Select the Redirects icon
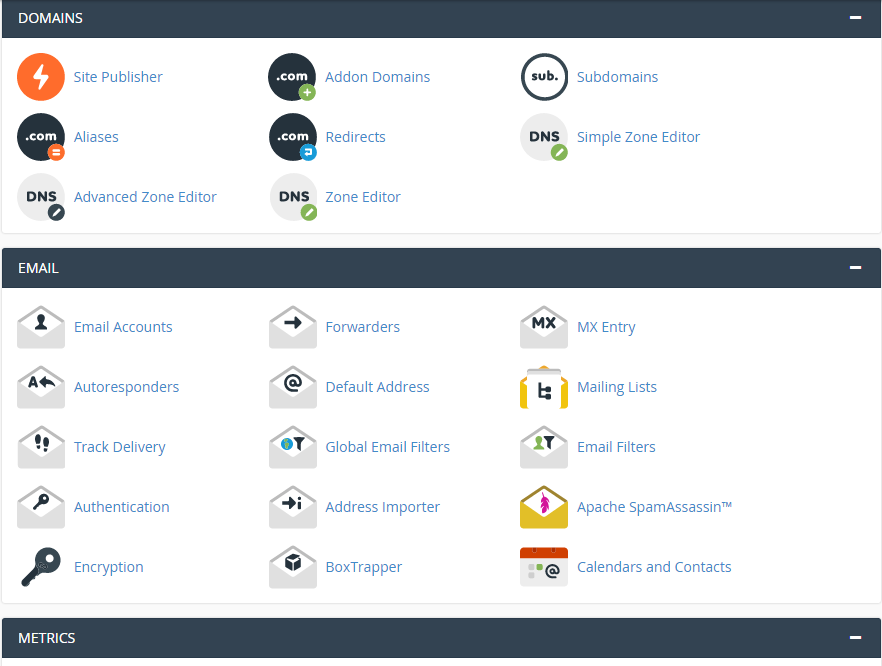The image size is (882, 666). pyautogui.click(x=292, y=137)
